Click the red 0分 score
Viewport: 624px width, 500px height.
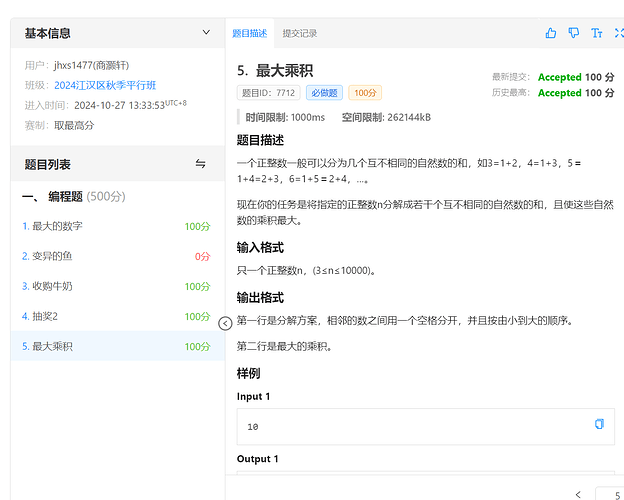pos(203,256)
